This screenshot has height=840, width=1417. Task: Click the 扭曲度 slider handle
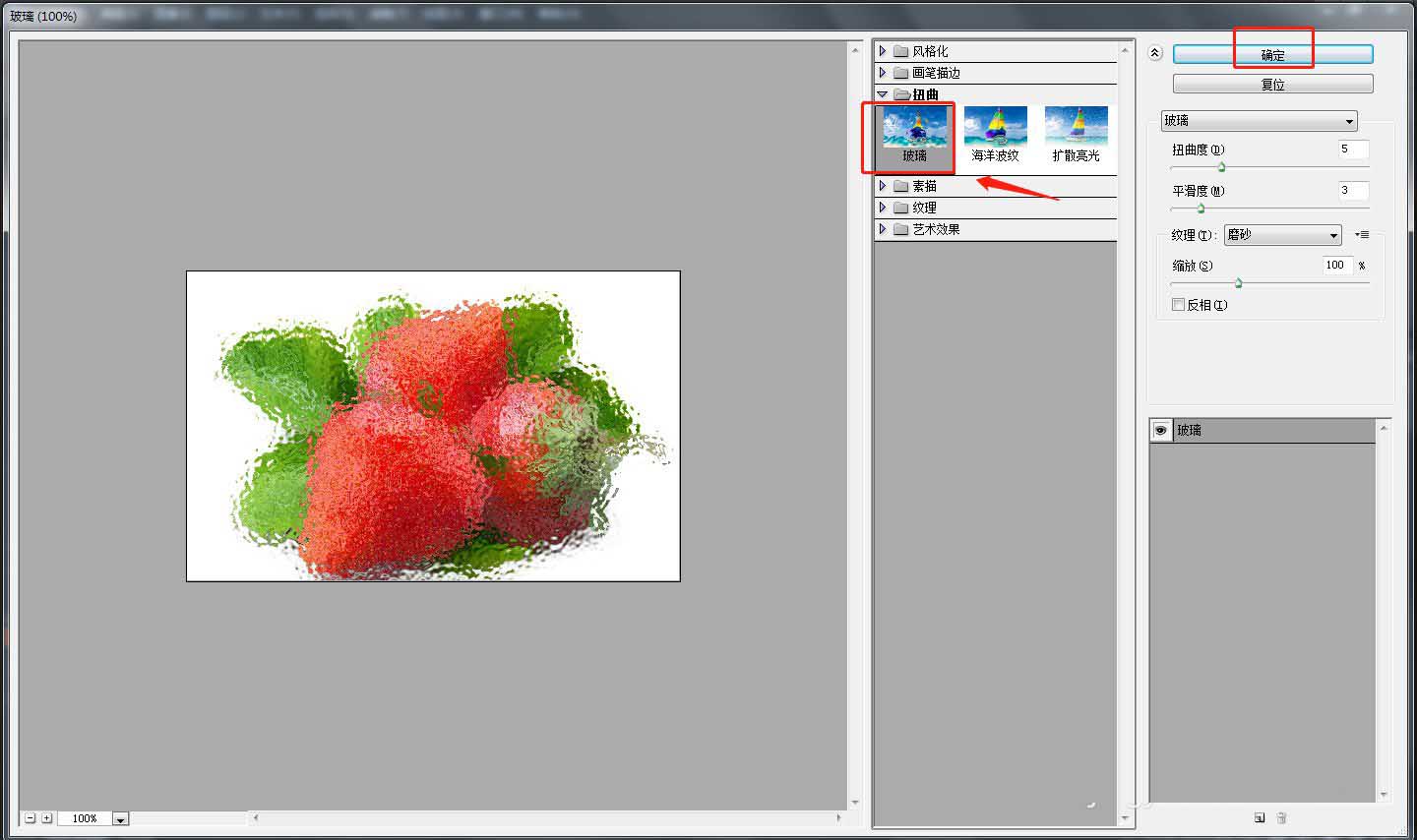click(x=1221, y=167)
